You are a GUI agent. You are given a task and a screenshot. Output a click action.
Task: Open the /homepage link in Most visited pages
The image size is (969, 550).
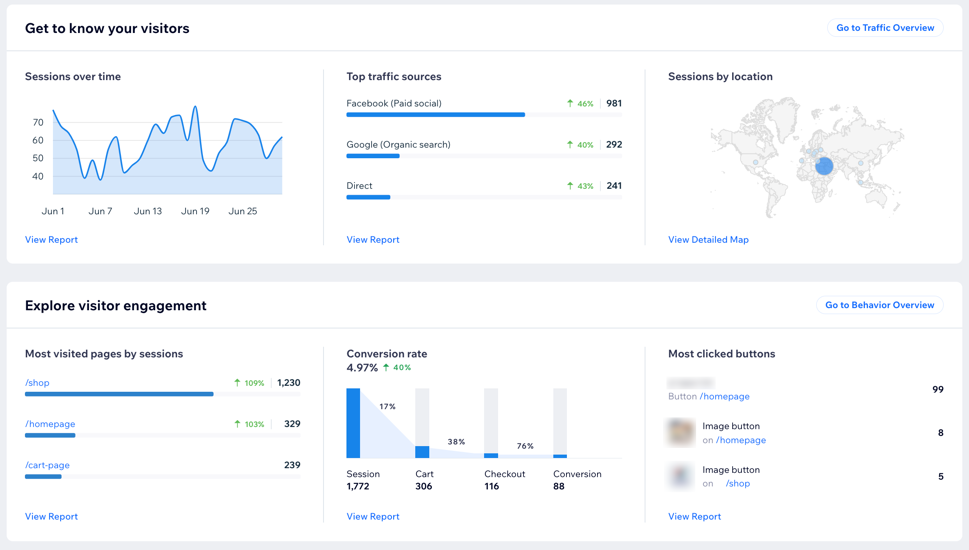click(x=50, y=424)
